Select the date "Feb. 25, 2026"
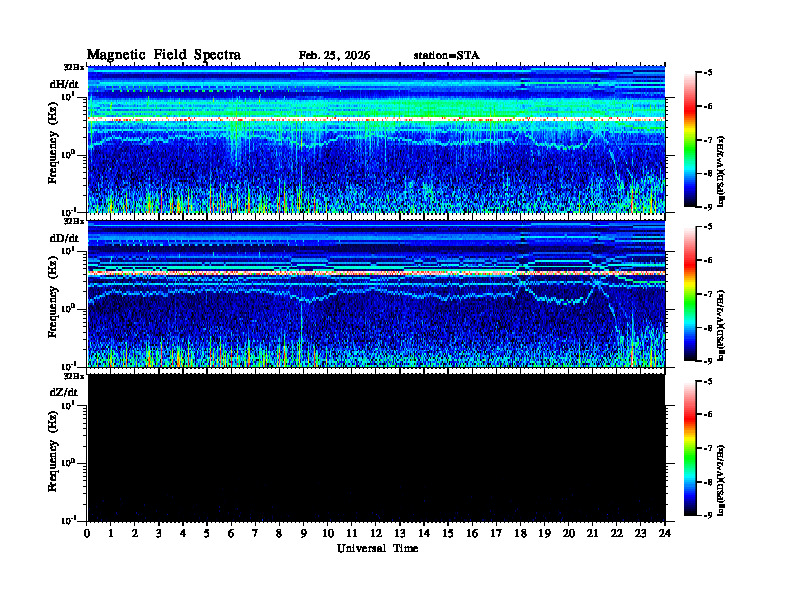The width and height of the screenshot is (792, 612). (334, 56)
